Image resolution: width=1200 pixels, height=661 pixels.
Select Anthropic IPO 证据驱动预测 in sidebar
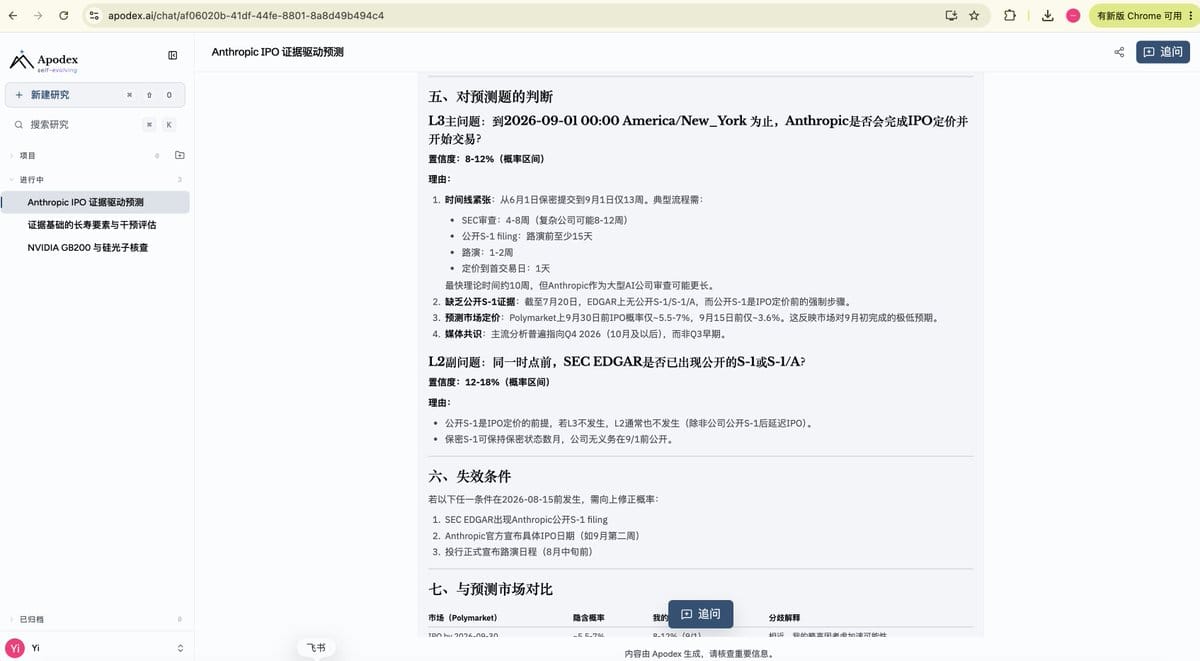(x=95, y=202)
